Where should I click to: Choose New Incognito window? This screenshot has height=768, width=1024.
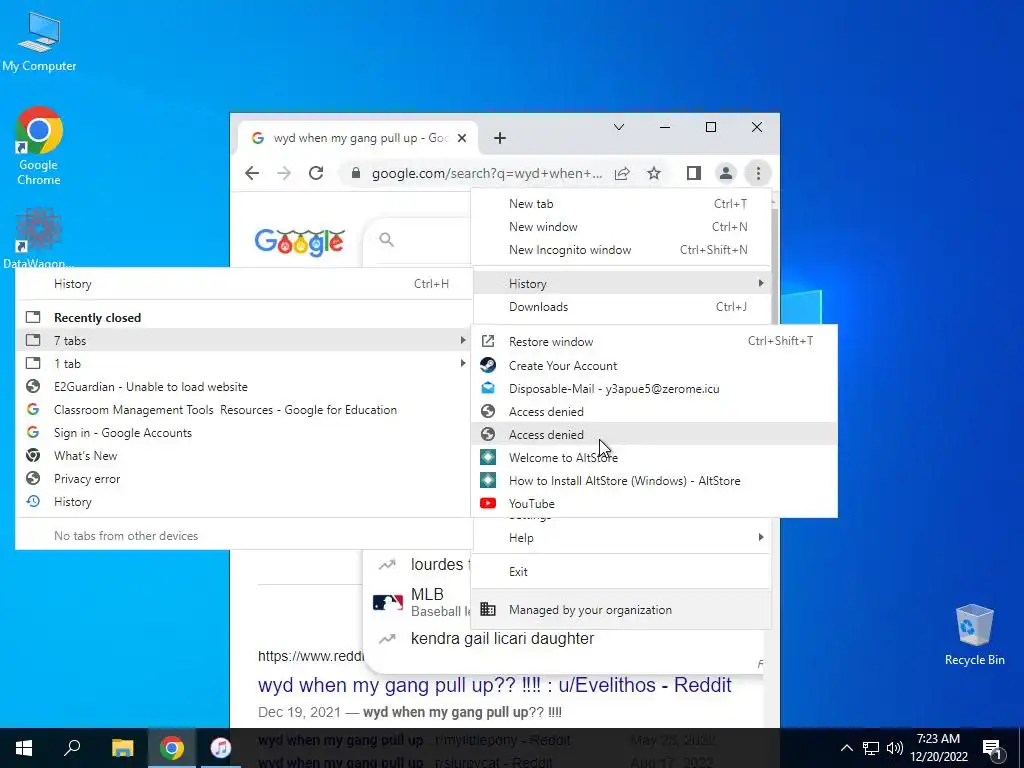pos(621,249)
